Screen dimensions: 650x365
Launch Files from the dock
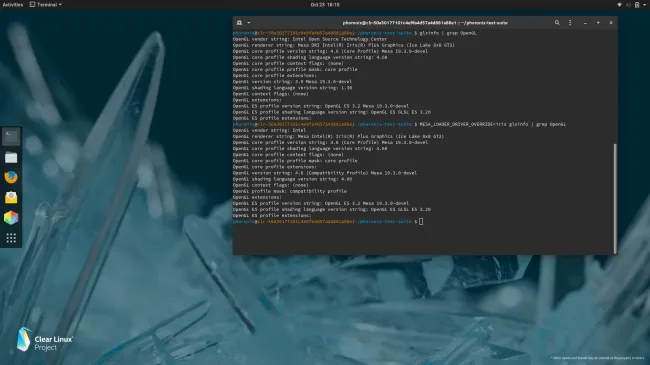(x=11, y=157)
